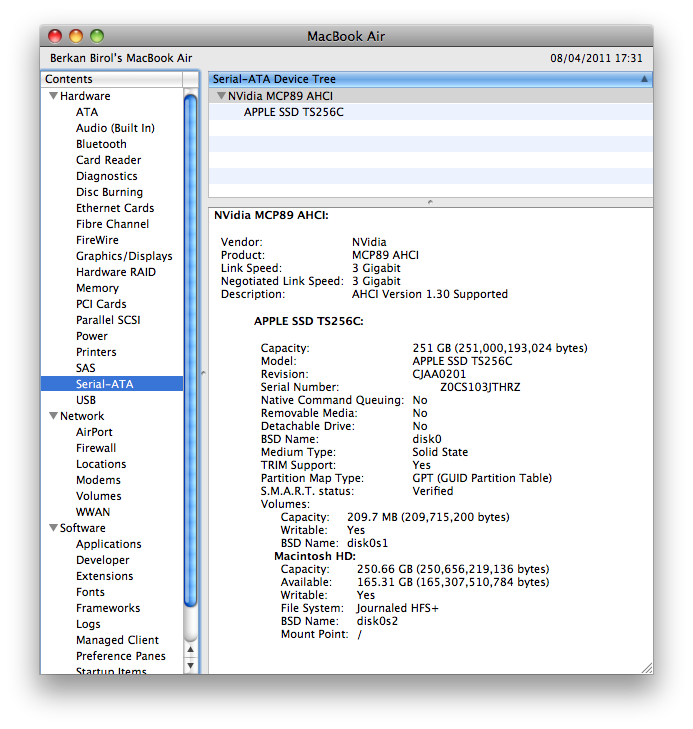Open Firewall section
The height and width of the screenshot is (729, 693).
pos(96,448)
